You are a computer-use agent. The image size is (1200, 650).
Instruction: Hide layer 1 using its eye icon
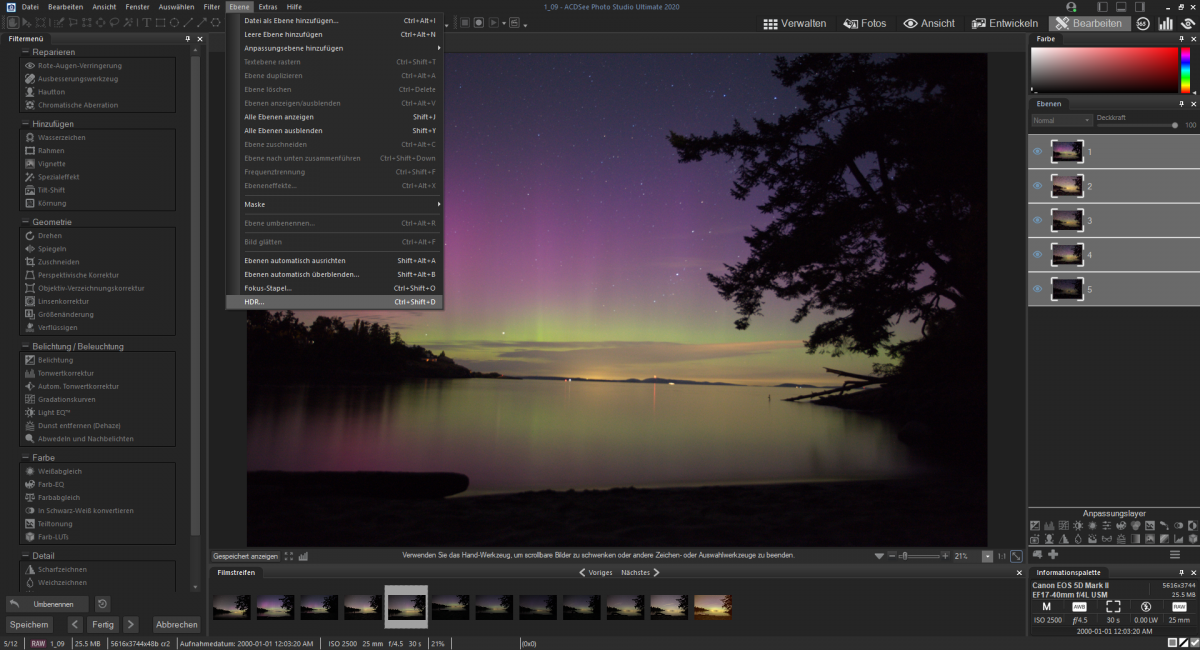(x=1037, y=152)
